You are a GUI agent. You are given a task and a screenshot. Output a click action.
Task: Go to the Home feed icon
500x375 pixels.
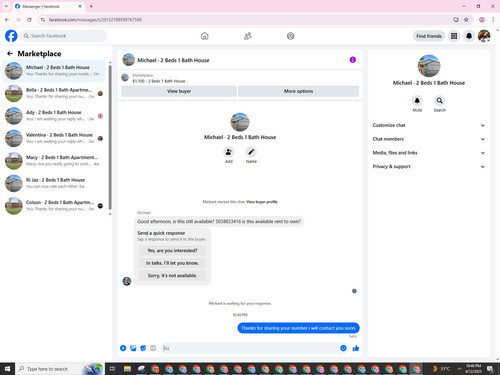pyautogui.click(x=204, y=36)
